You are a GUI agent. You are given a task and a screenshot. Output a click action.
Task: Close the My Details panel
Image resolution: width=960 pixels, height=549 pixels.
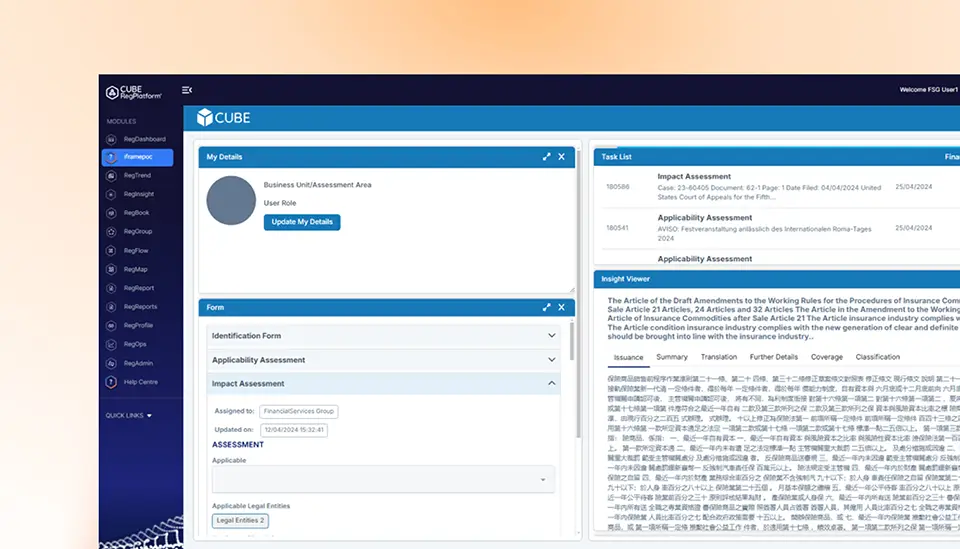(561, 157)
